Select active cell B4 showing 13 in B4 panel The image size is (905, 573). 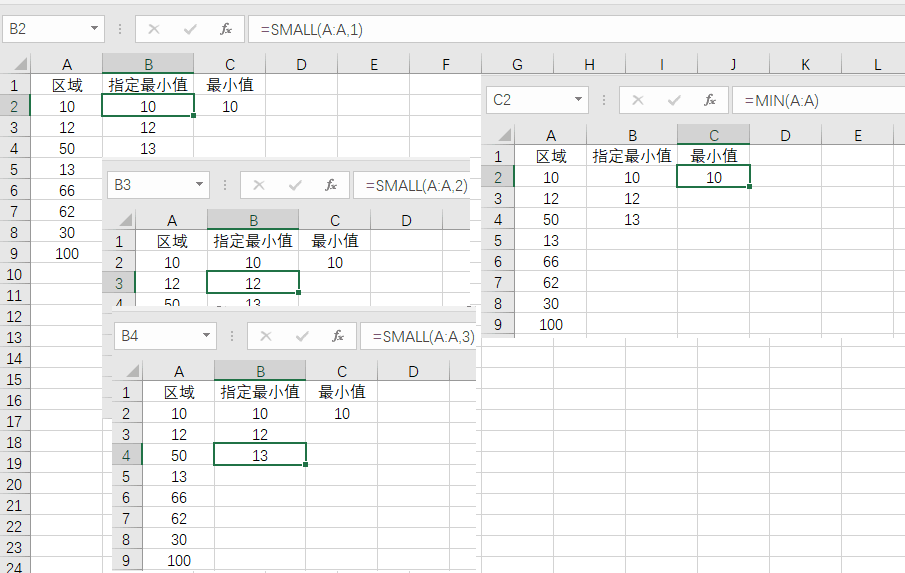point(260,455)
